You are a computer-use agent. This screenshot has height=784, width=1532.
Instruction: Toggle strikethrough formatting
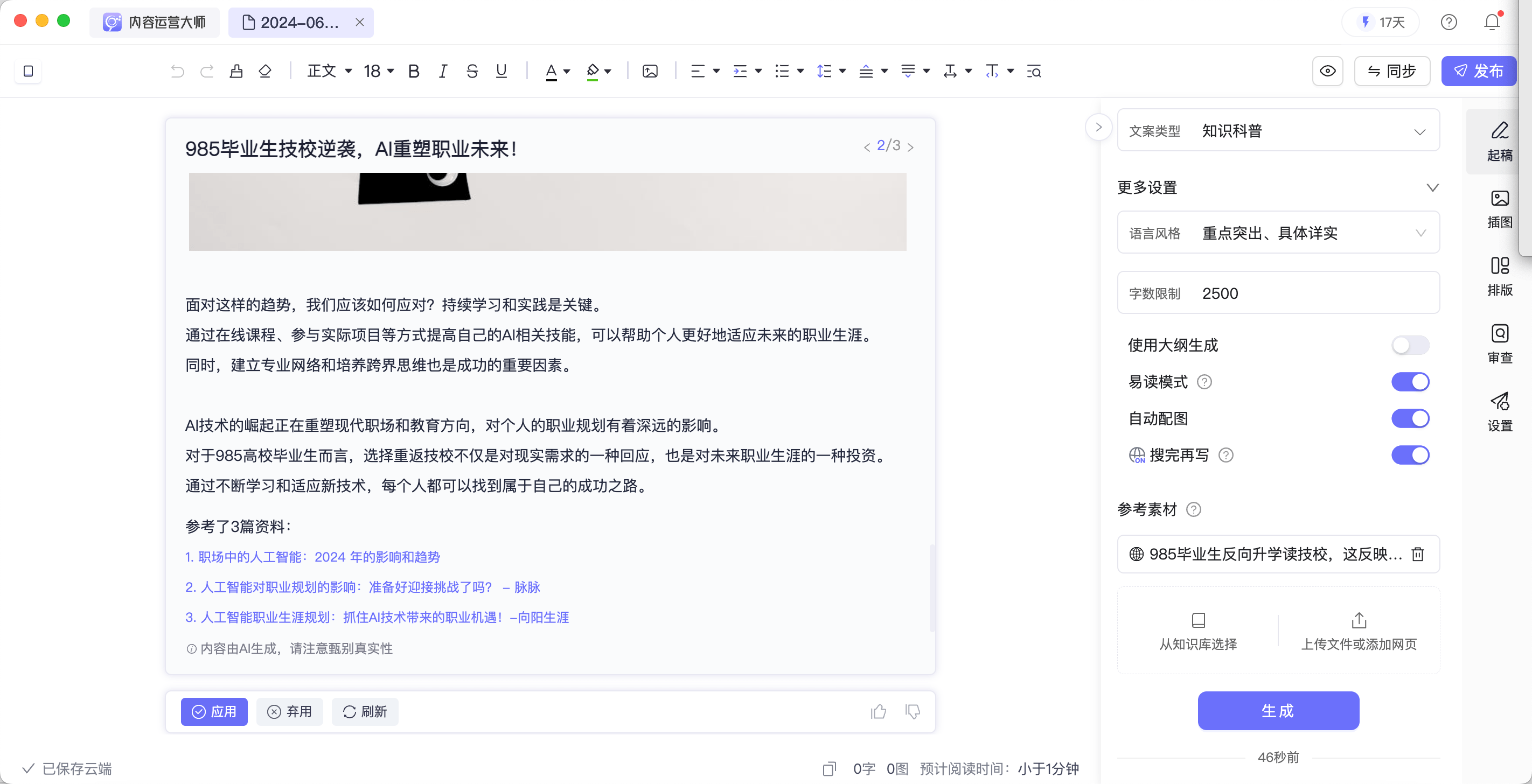click(x=472, y=71)
